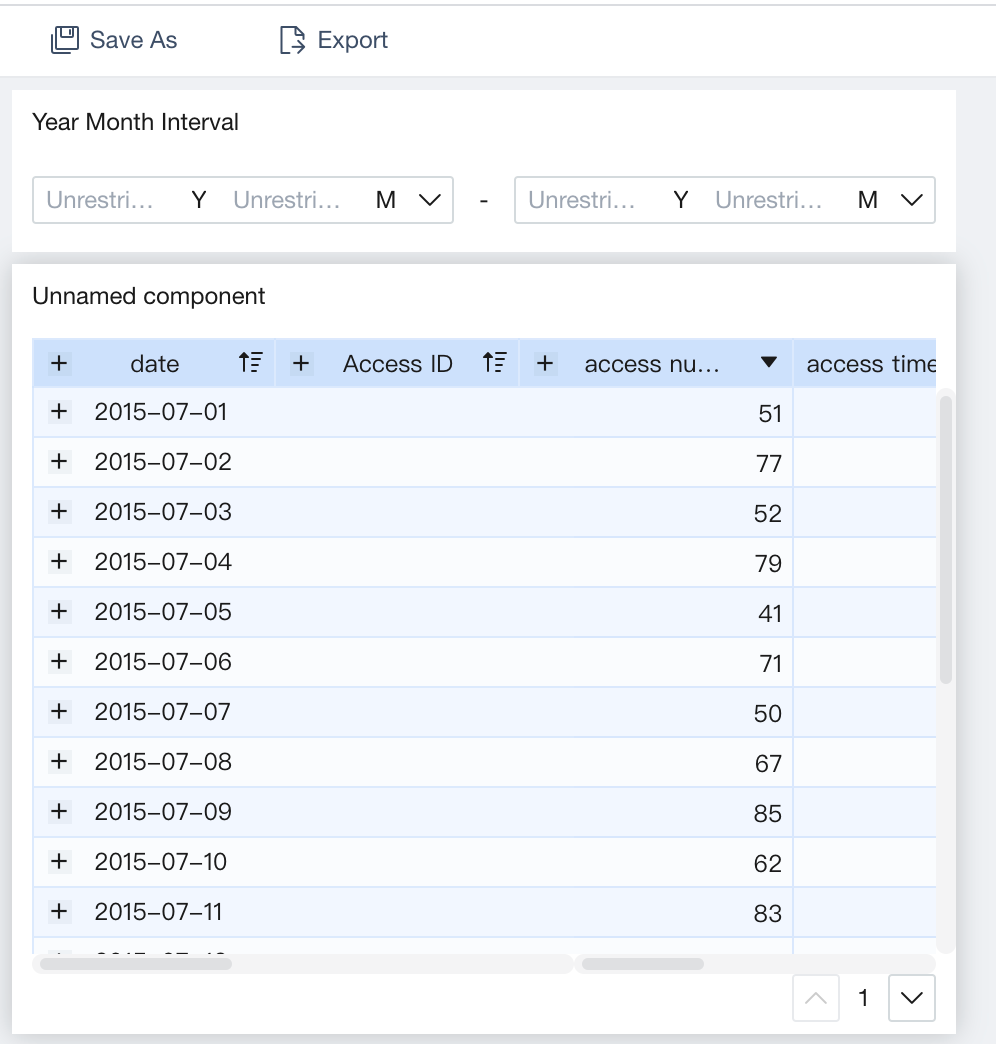Expand row 2015-07-02
The width and height of the screenshot is (996, 1044).
(59, 462)
